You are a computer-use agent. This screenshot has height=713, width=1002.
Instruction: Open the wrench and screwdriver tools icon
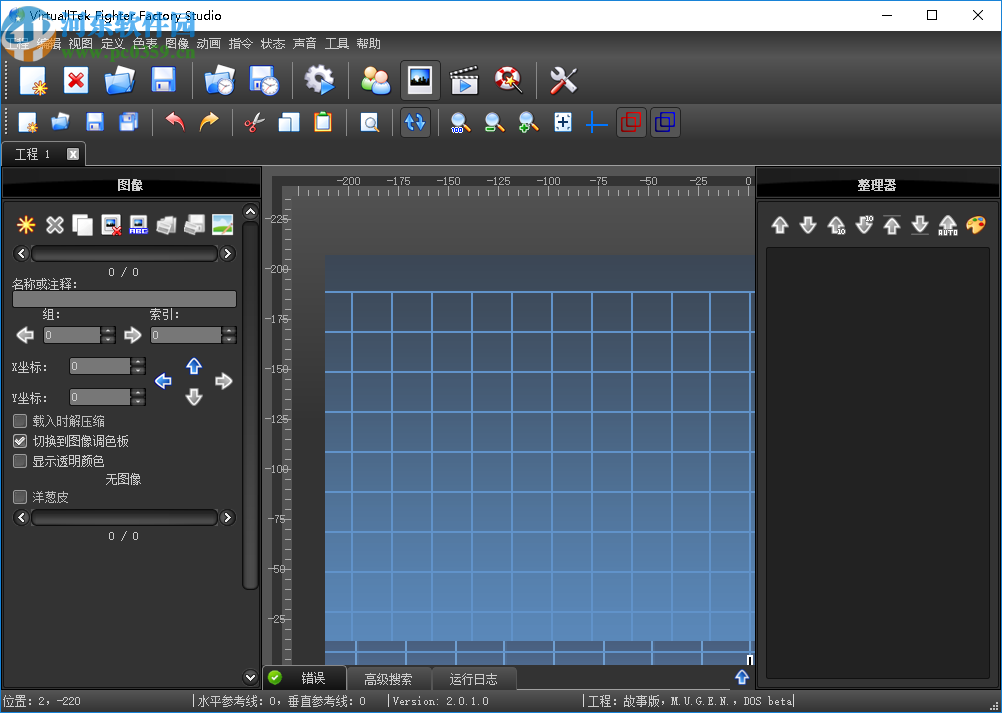tap(564, 80)
